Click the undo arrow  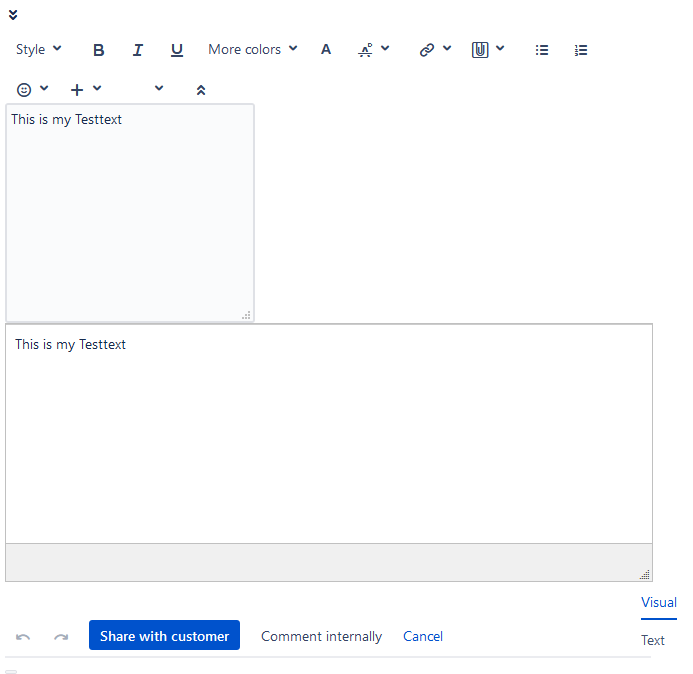coord(23,636)
